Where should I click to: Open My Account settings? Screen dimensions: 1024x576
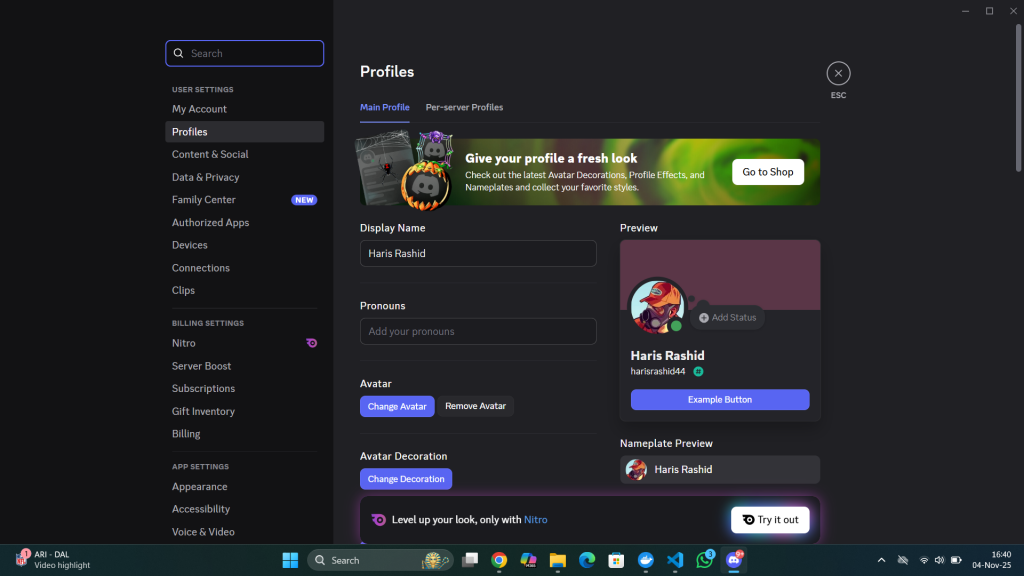pyautogui.click(x=199, y=109)
